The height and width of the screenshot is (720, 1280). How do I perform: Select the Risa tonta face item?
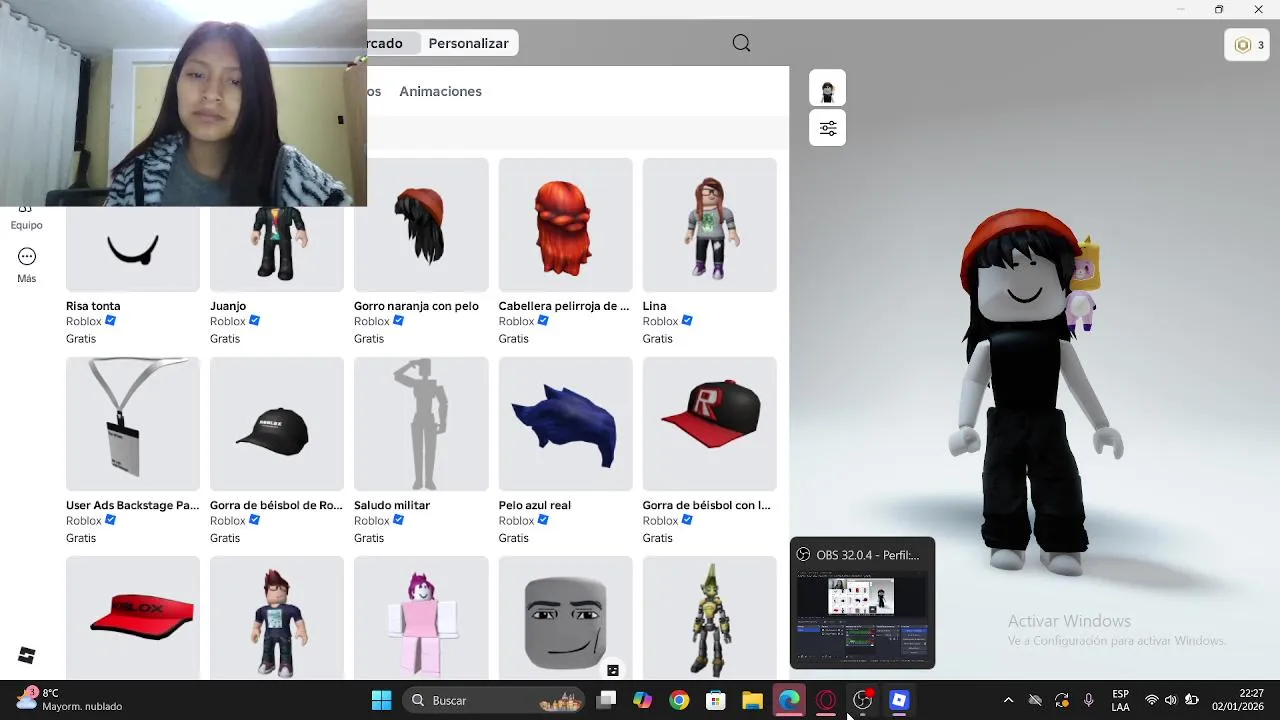[133, 249]
